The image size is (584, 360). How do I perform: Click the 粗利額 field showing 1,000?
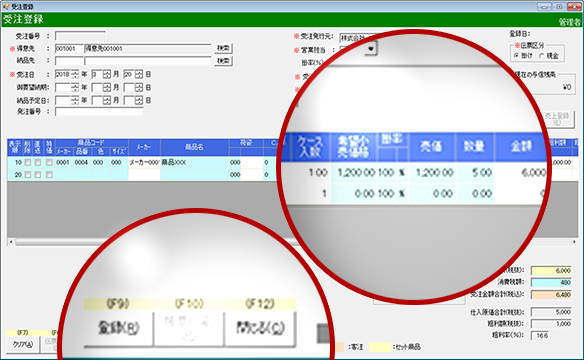point(551,324)
